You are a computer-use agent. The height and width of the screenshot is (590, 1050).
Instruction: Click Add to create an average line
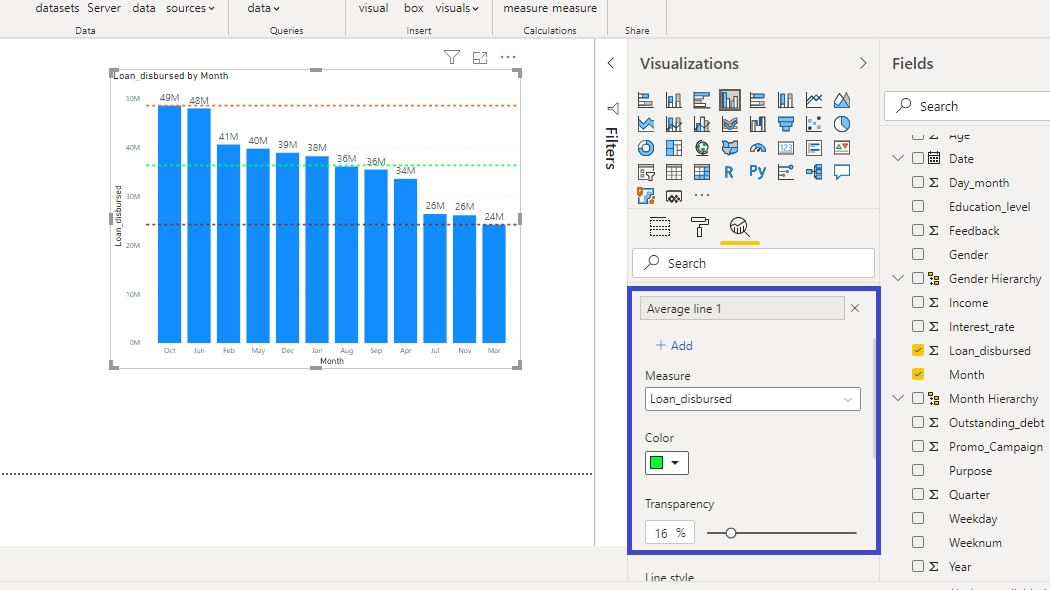pyautogui.click(x=674, y=346)
